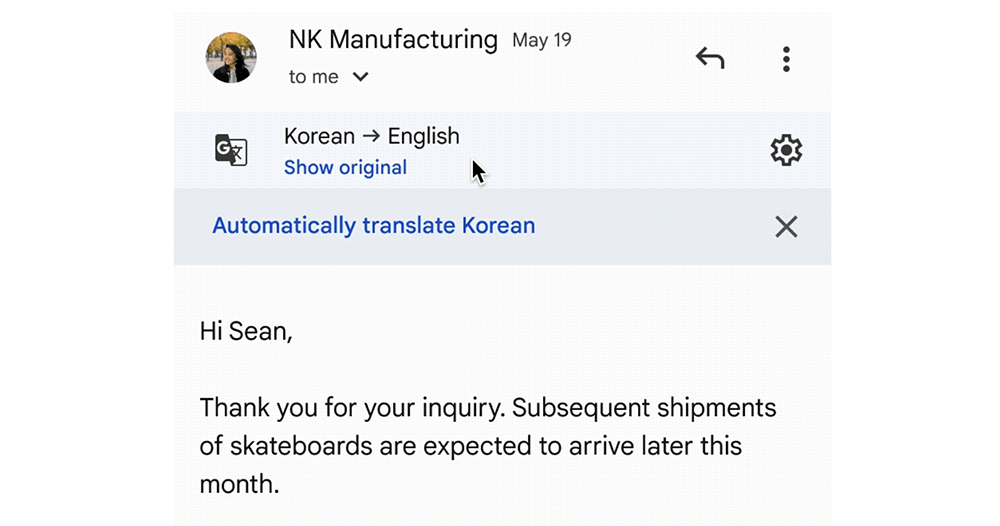Enable 'Automatically translate Korean'
Screen dimensions: 1000x526
373,226
